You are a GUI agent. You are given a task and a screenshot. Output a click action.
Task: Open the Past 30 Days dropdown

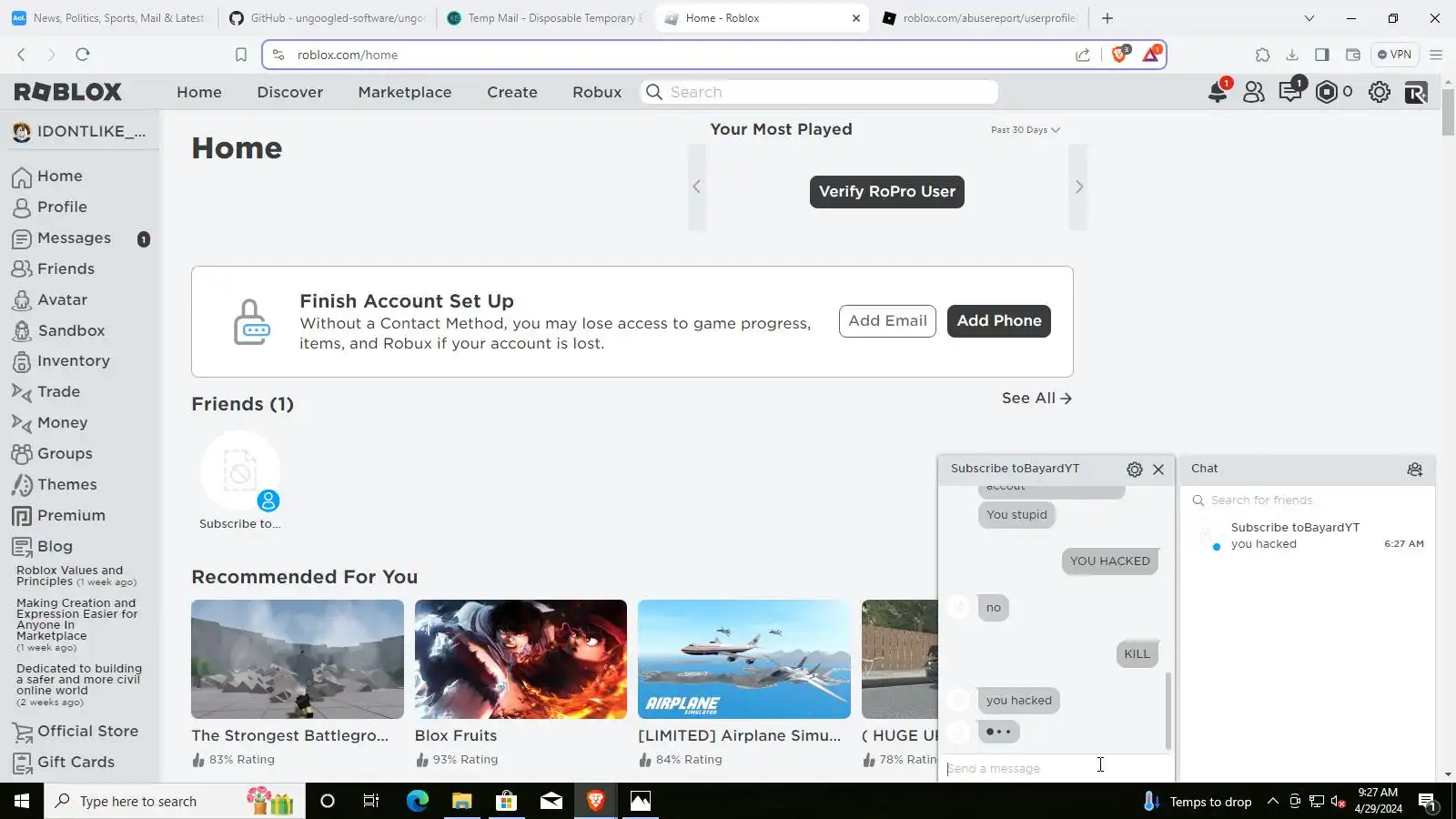[1026, 130]
